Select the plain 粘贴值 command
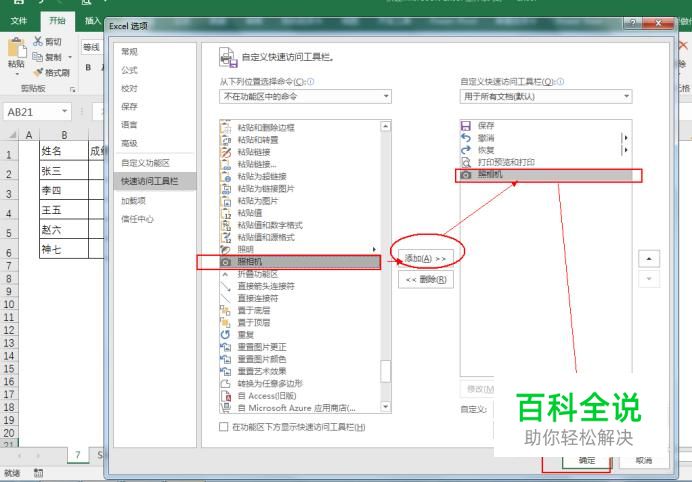Viewport: 692px width, 482px height. coord(300,213)
